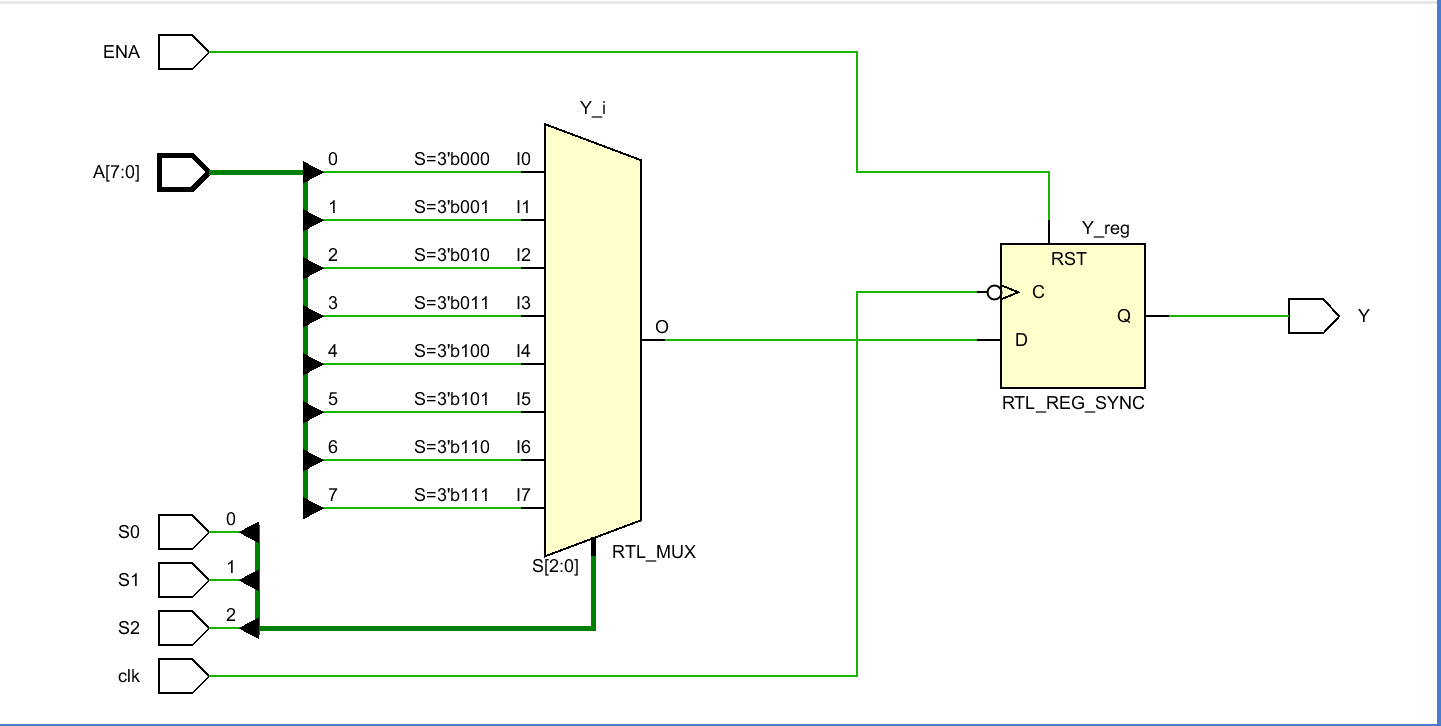Select the S=3'b111 net label
Image resolution: width=1441 pixels, height=726 pixels.
coord(452,494)
